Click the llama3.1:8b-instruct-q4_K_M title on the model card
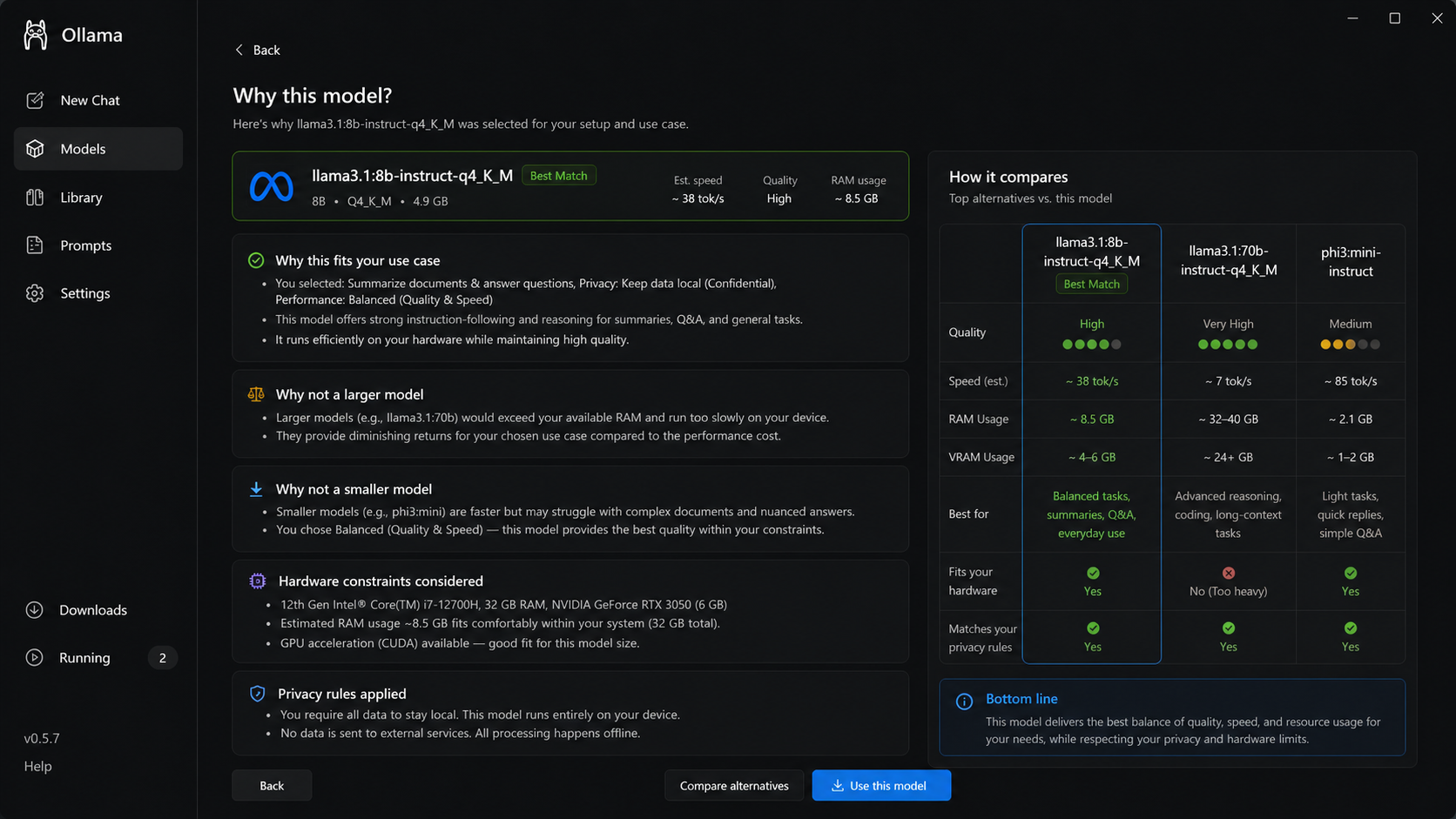1456x819 pixels. 412,176
